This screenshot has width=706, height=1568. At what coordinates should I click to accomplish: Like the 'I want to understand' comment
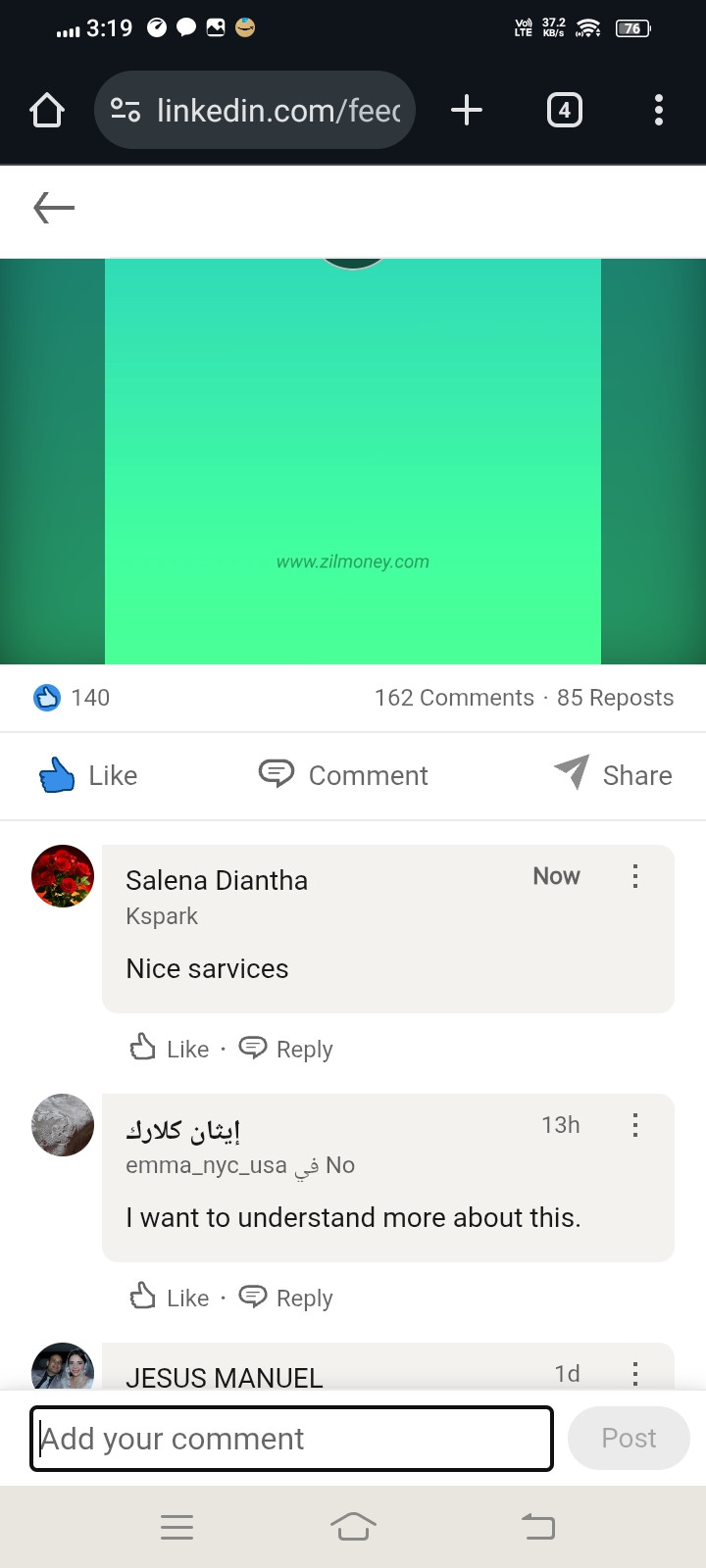point(170,1298)
